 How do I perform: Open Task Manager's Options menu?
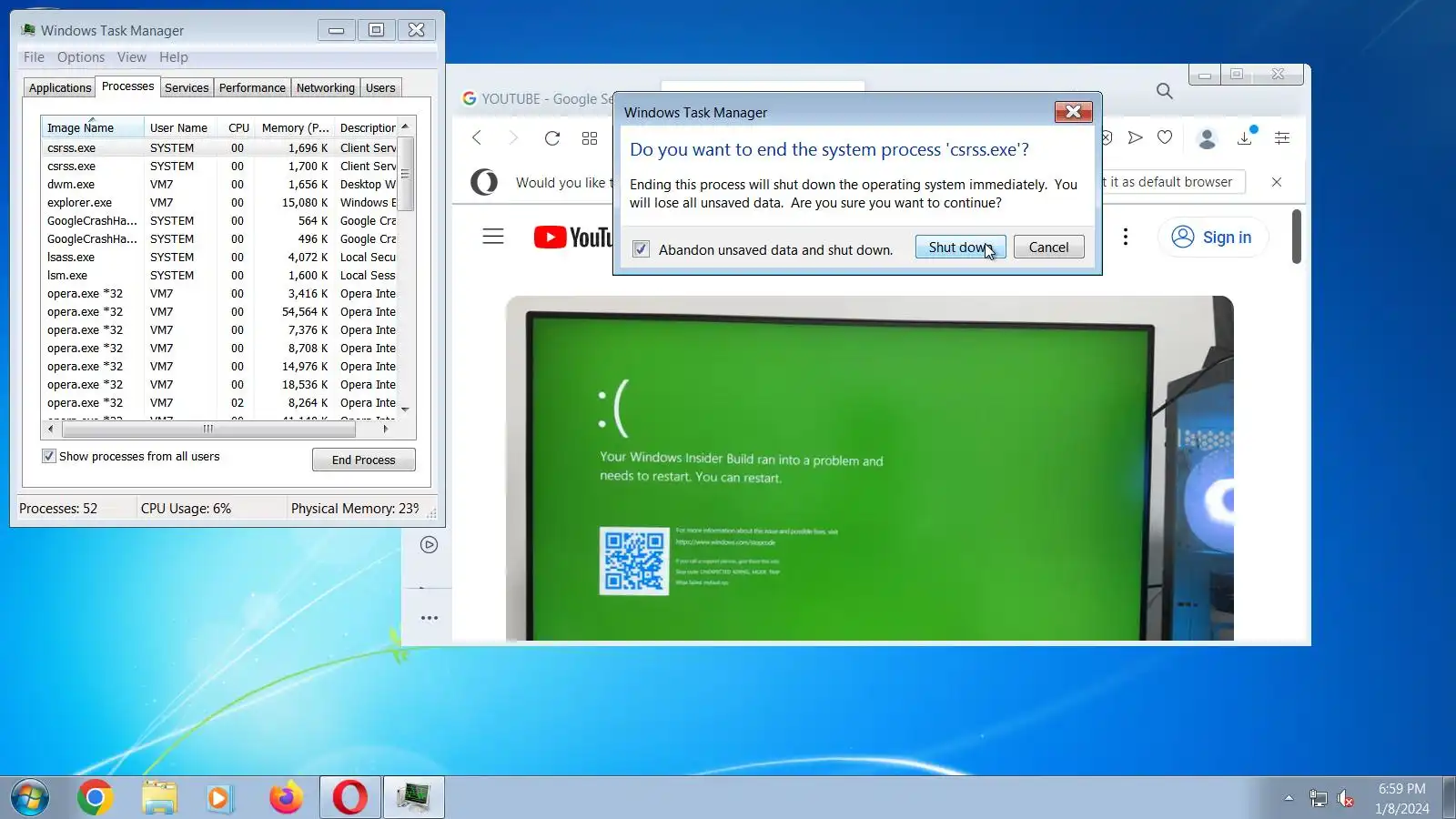pyautogui.click(x=81, y=57)
